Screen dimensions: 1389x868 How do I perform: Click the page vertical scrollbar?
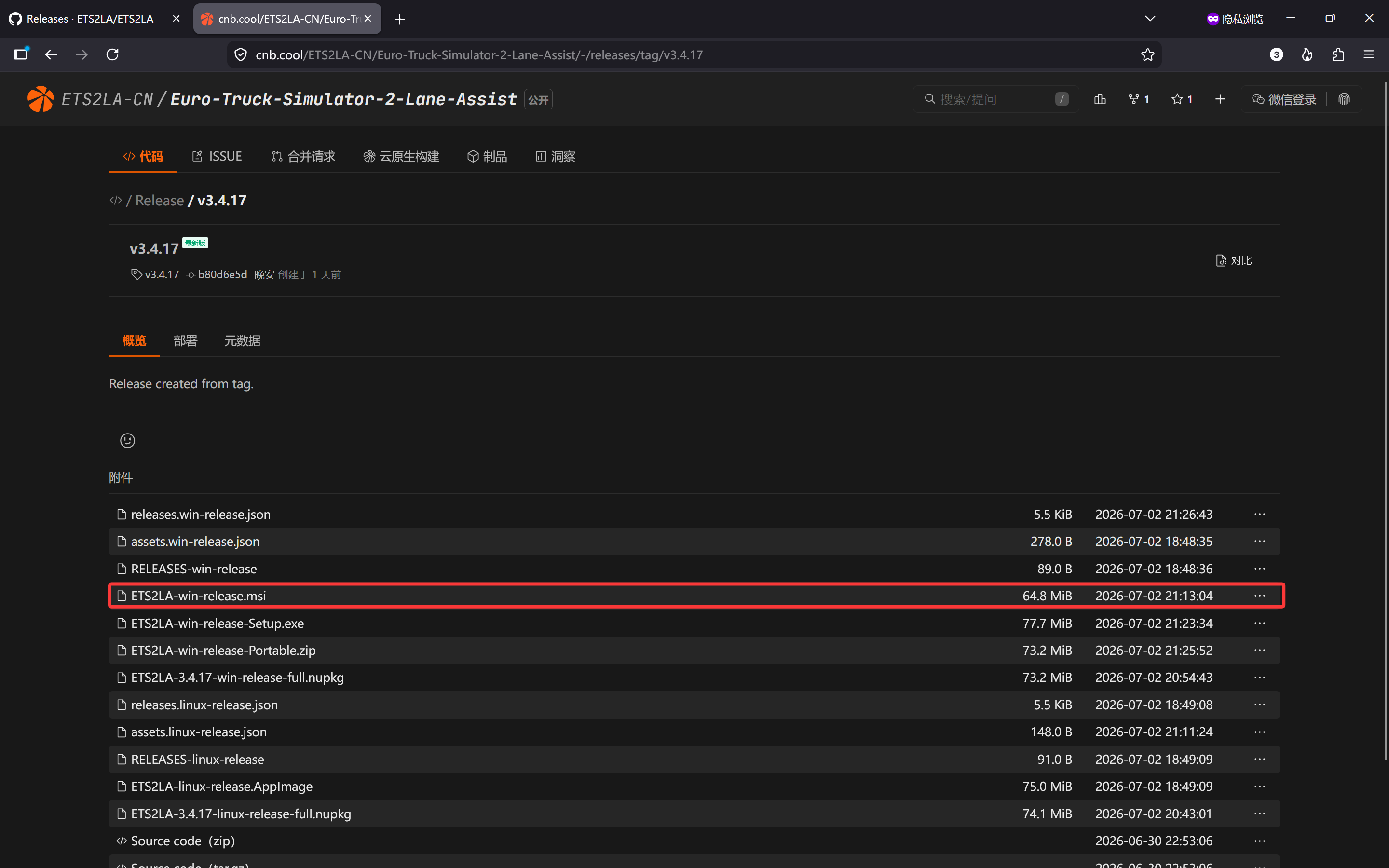(1385, 422)
